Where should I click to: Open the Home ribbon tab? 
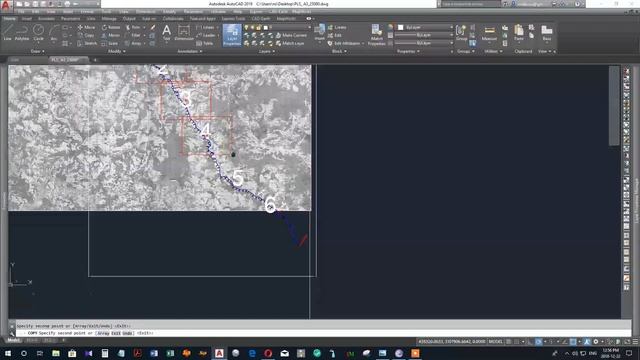pyautogui.click(x=9, y=19)
